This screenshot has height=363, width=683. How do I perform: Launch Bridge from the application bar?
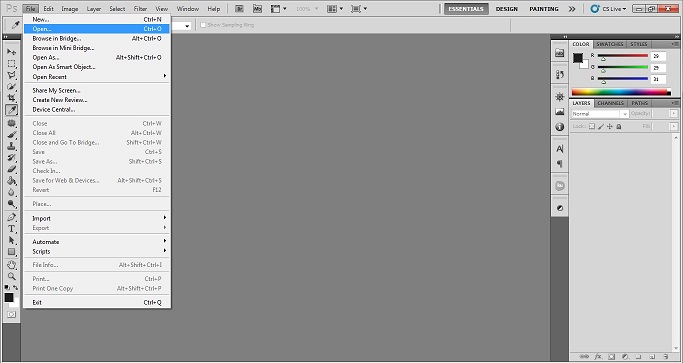click(239, 9)
